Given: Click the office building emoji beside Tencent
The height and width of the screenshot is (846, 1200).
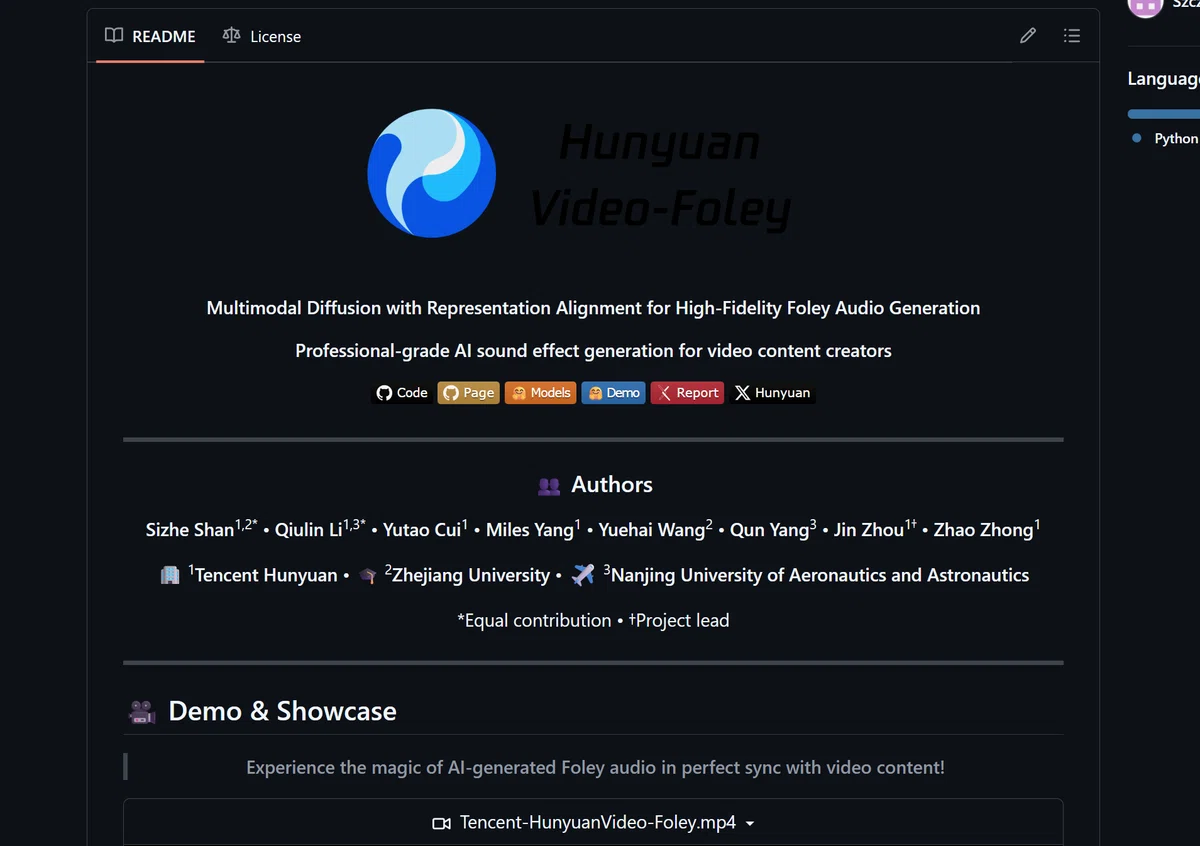Looking at the screenshot, I should 170,576.
